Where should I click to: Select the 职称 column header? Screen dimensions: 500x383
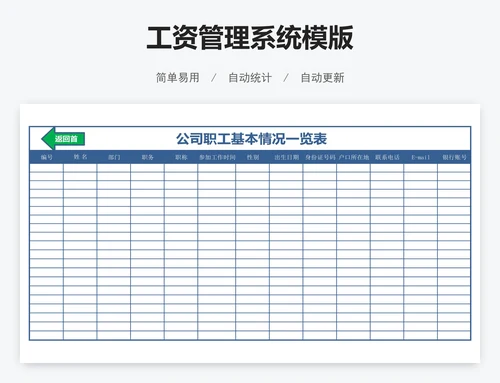click(181, 157)
